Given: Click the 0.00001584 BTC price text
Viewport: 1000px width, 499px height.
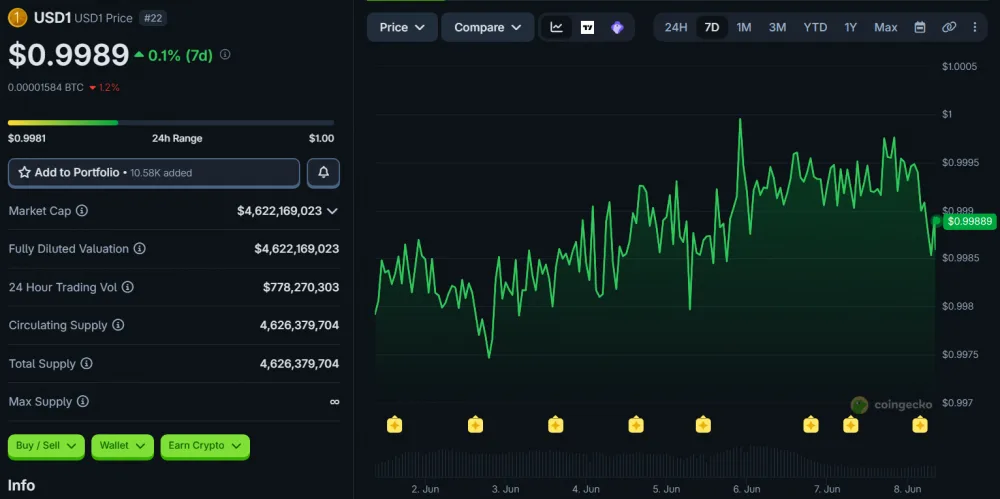Looking at the screenshot, I should [x=46, y=87].
